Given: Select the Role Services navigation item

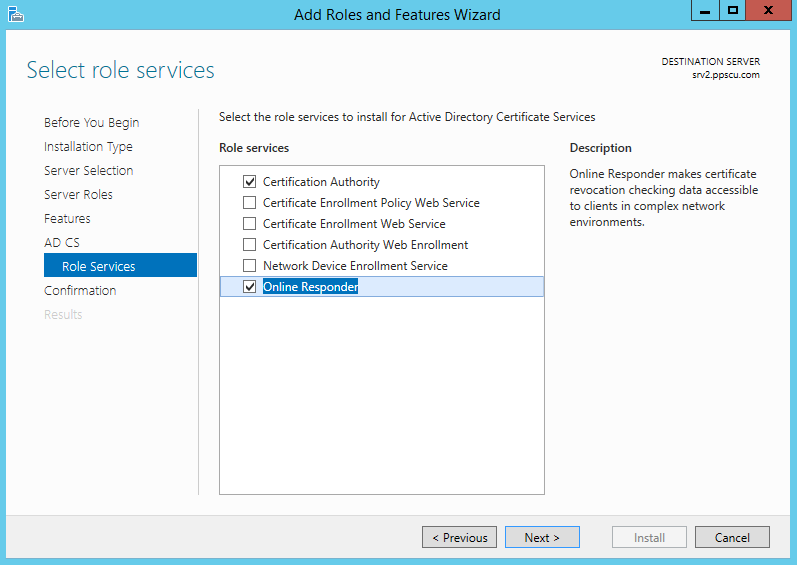Looking at the screenshot, I should pos(120,265).
